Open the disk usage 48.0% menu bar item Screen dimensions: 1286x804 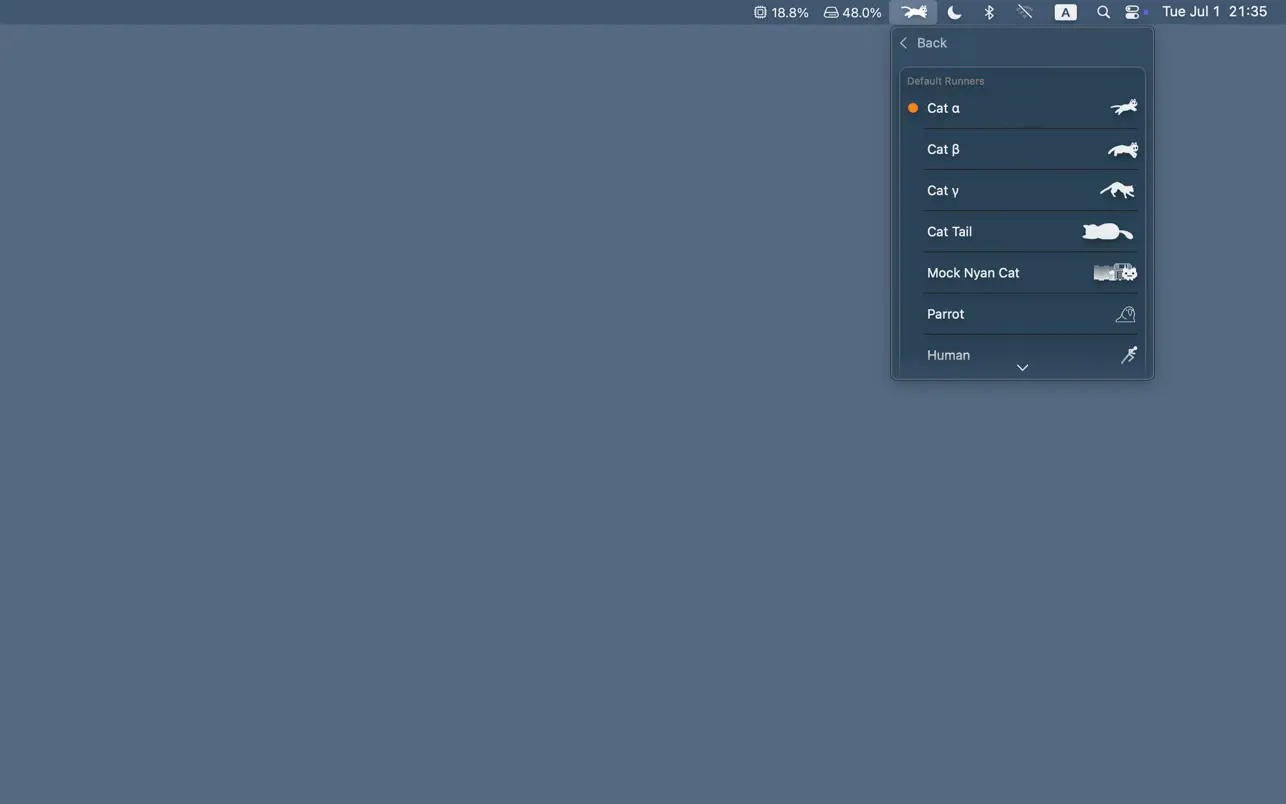(x=852, y=12)
